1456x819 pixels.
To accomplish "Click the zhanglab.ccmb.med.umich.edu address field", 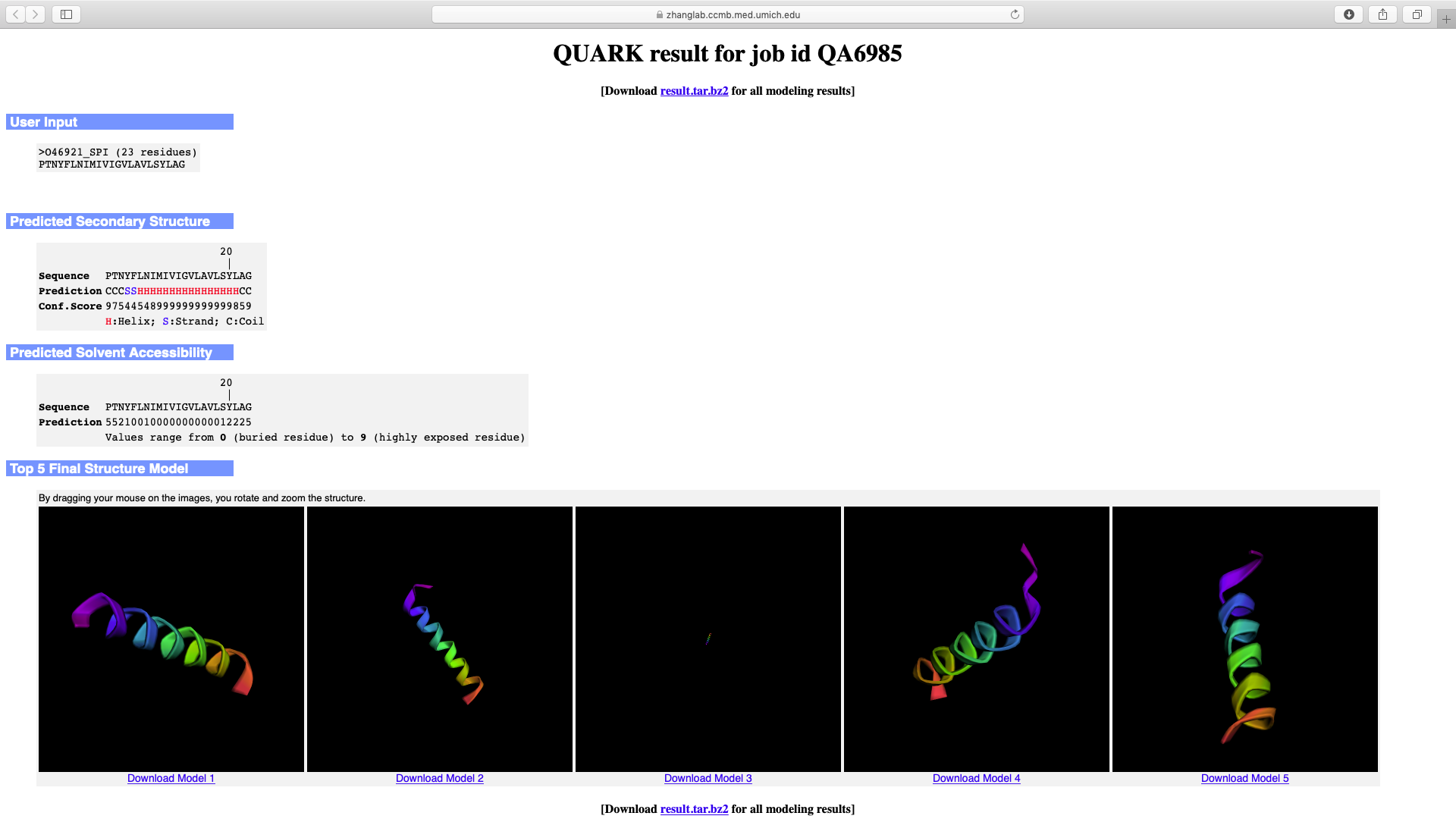I will (x=728, y=14).
